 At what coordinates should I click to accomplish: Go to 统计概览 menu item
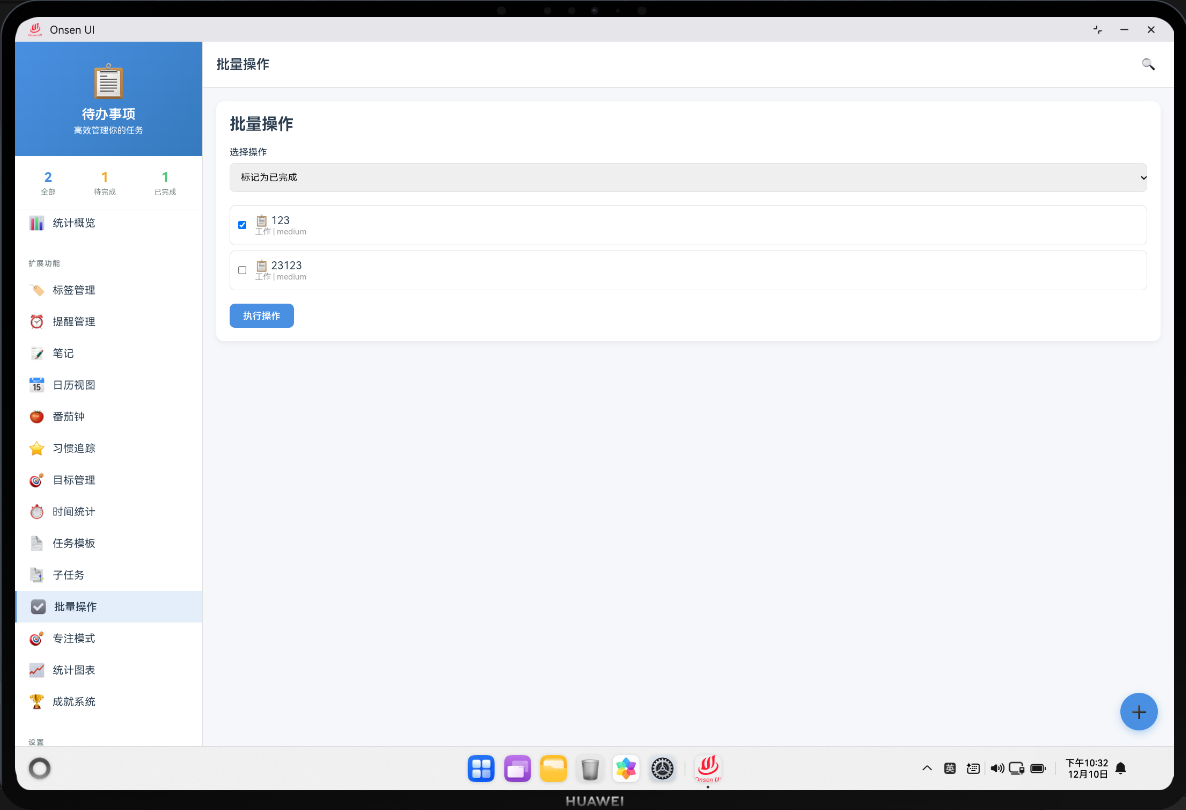(x=109, y=223)
